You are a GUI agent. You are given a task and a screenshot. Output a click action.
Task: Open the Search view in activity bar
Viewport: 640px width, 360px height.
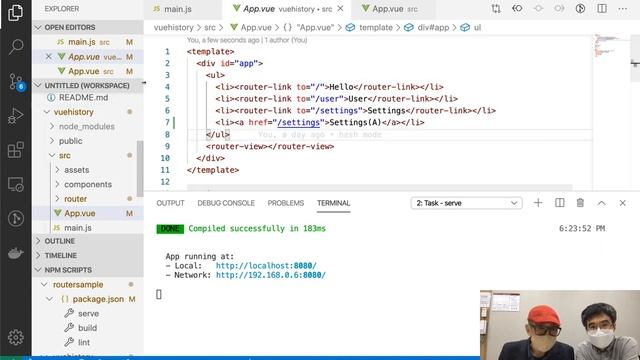click(16, 47)
